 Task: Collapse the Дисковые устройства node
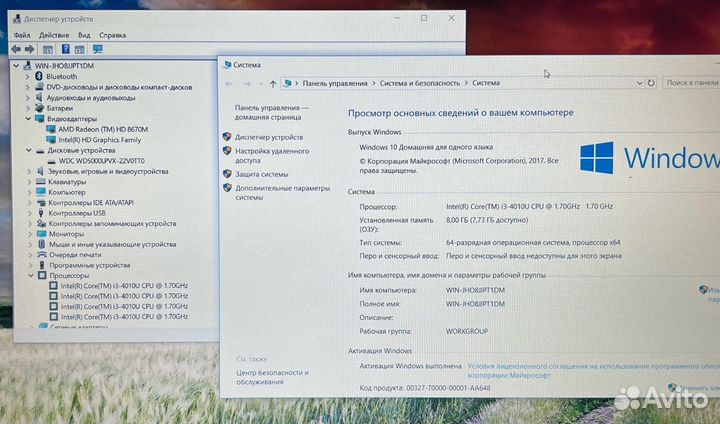28,150
